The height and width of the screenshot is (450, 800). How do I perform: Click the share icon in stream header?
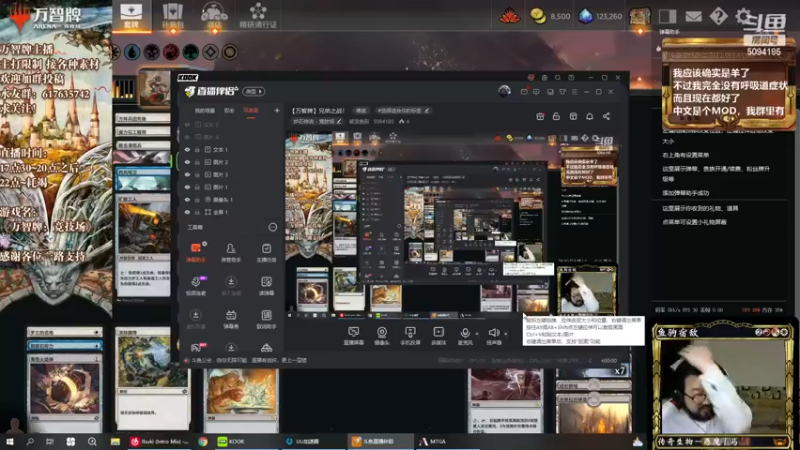tap(606, 116)
